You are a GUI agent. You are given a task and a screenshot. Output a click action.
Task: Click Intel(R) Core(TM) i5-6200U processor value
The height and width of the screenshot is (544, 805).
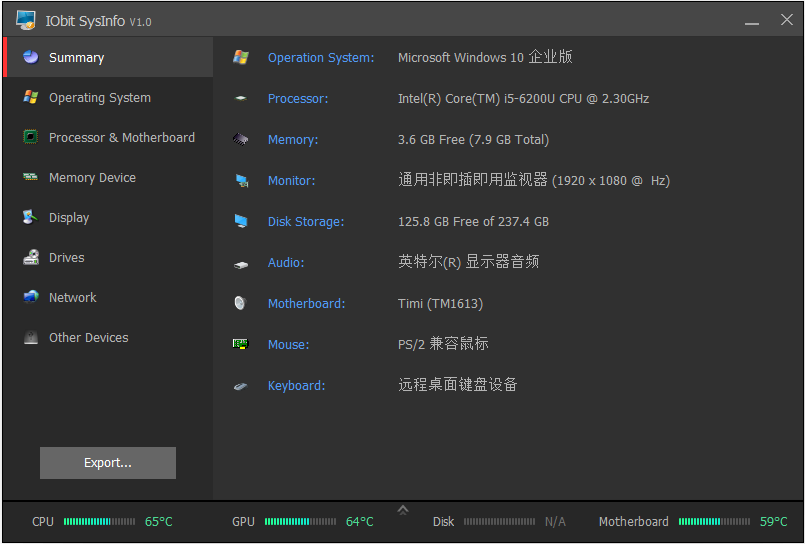click(x=523, y=99)
